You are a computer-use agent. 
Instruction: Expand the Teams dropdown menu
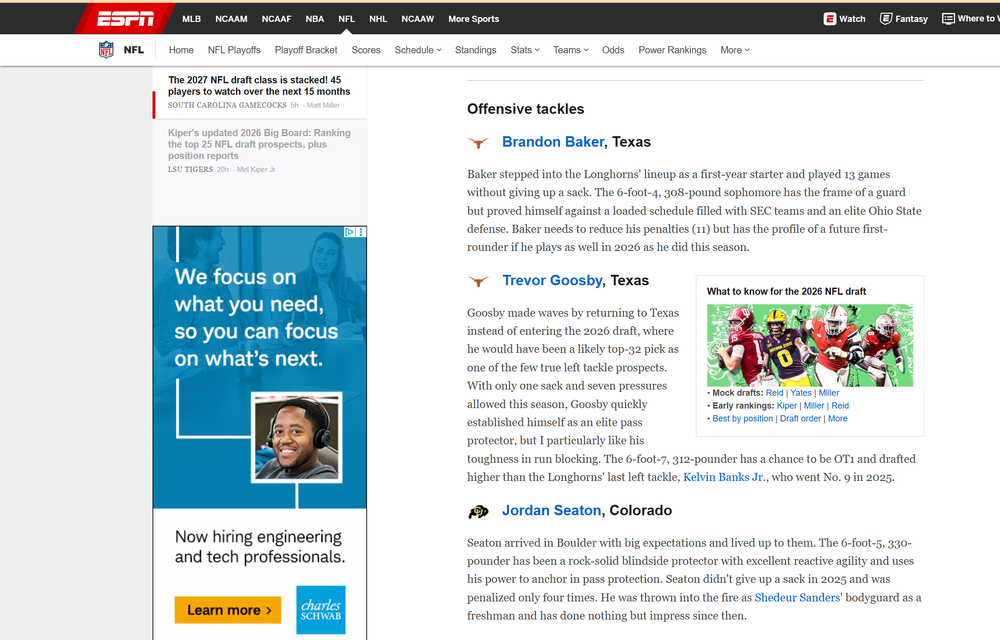click(570, 50)
